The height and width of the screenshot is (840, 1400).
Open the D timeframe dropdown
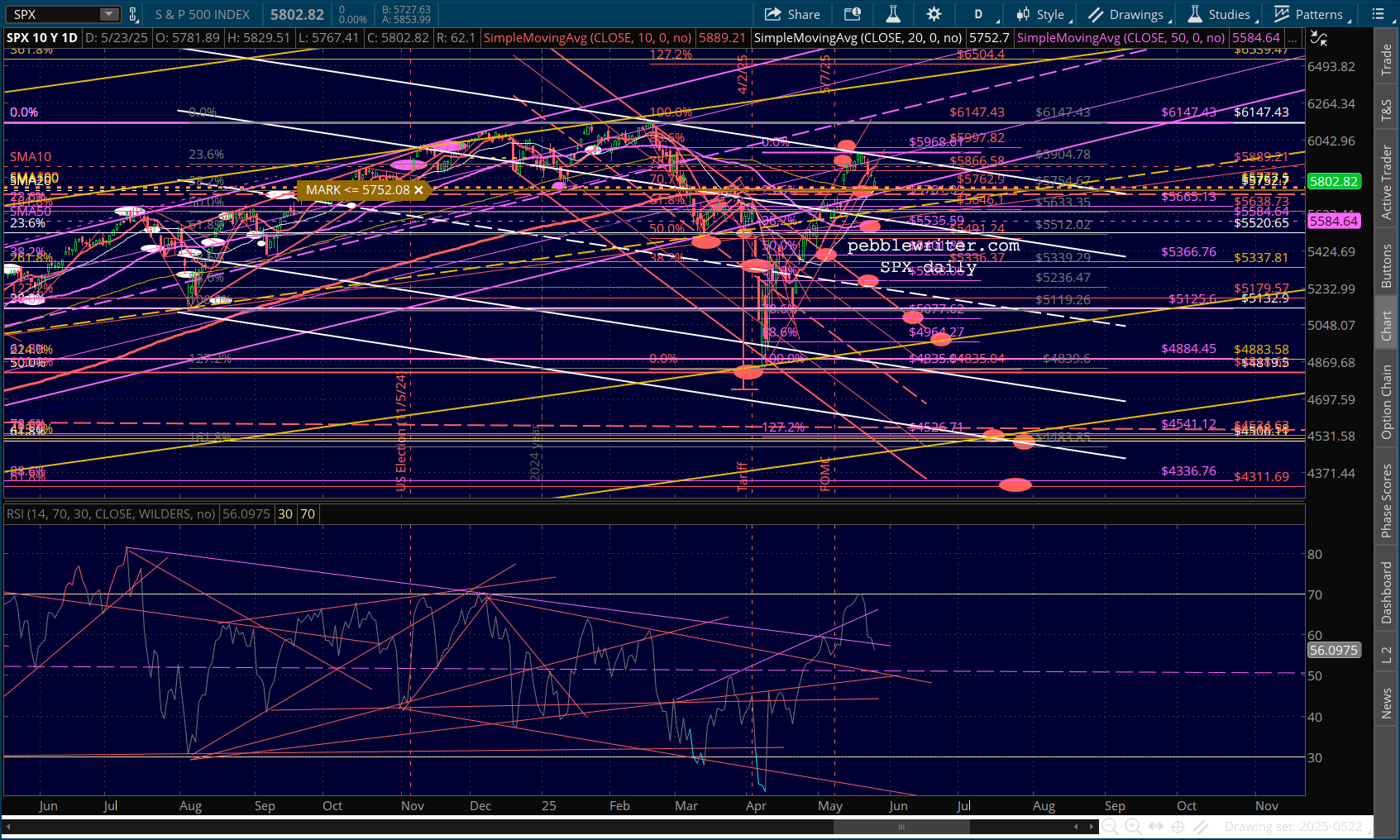[x=980, y=14]
